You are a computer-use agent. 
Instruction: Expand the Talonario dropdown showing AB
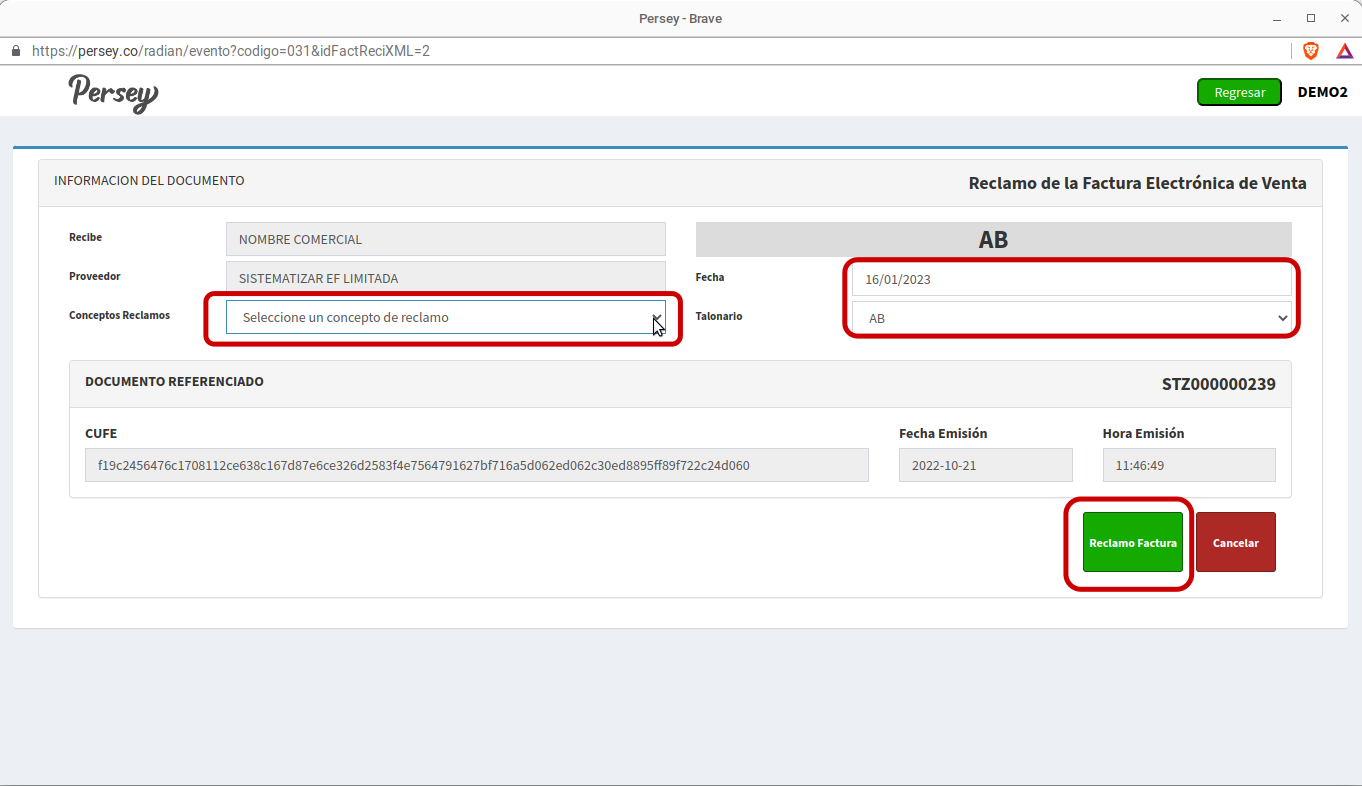pyautogui.click(x=1071, y=318)
